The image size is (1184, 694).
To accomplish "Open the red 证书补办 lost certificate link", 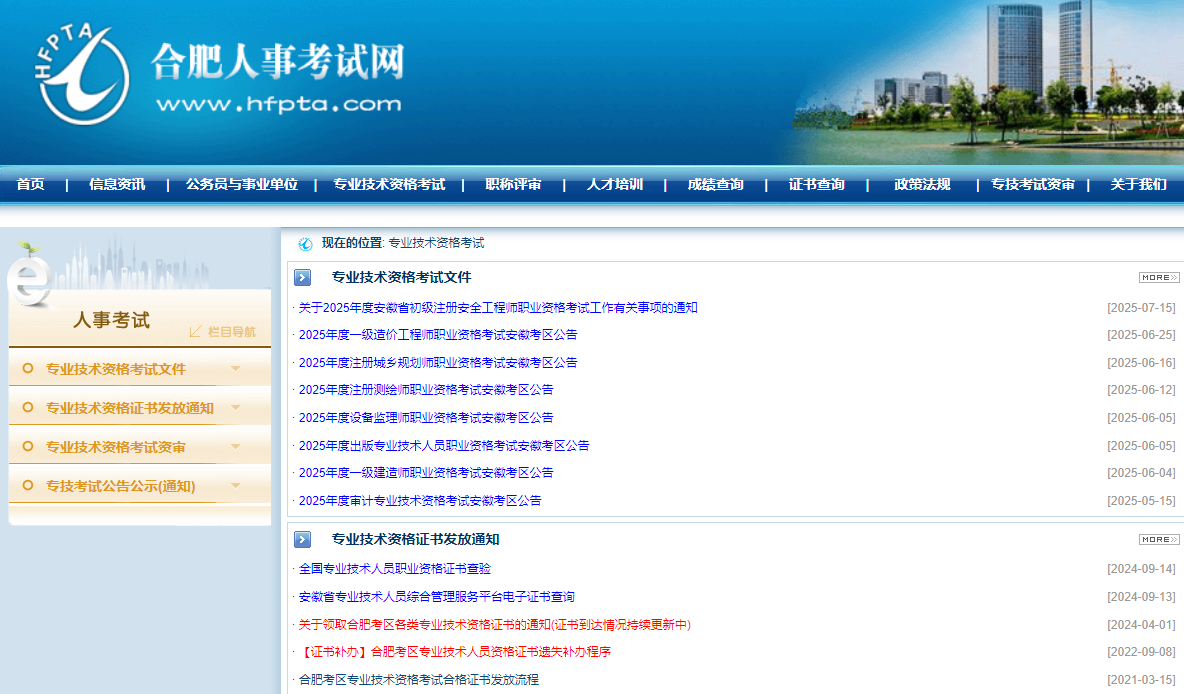I will [x=455, y=652].
